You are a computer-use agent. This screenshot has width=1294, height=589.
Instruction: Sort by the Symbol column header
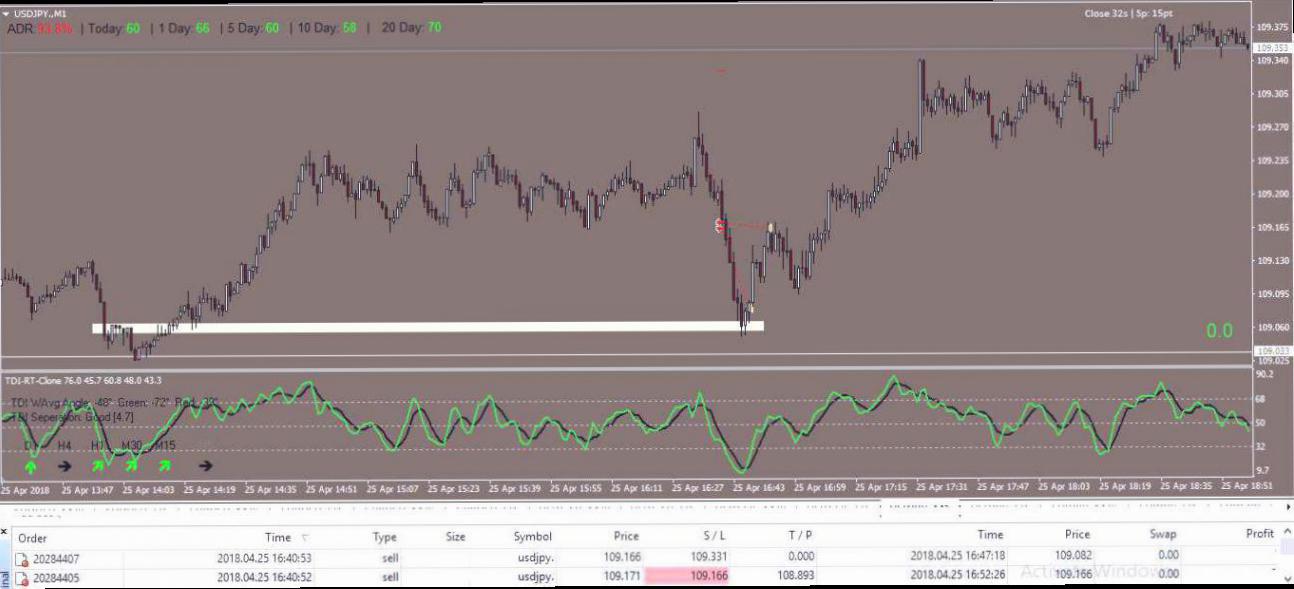[533, 537]
